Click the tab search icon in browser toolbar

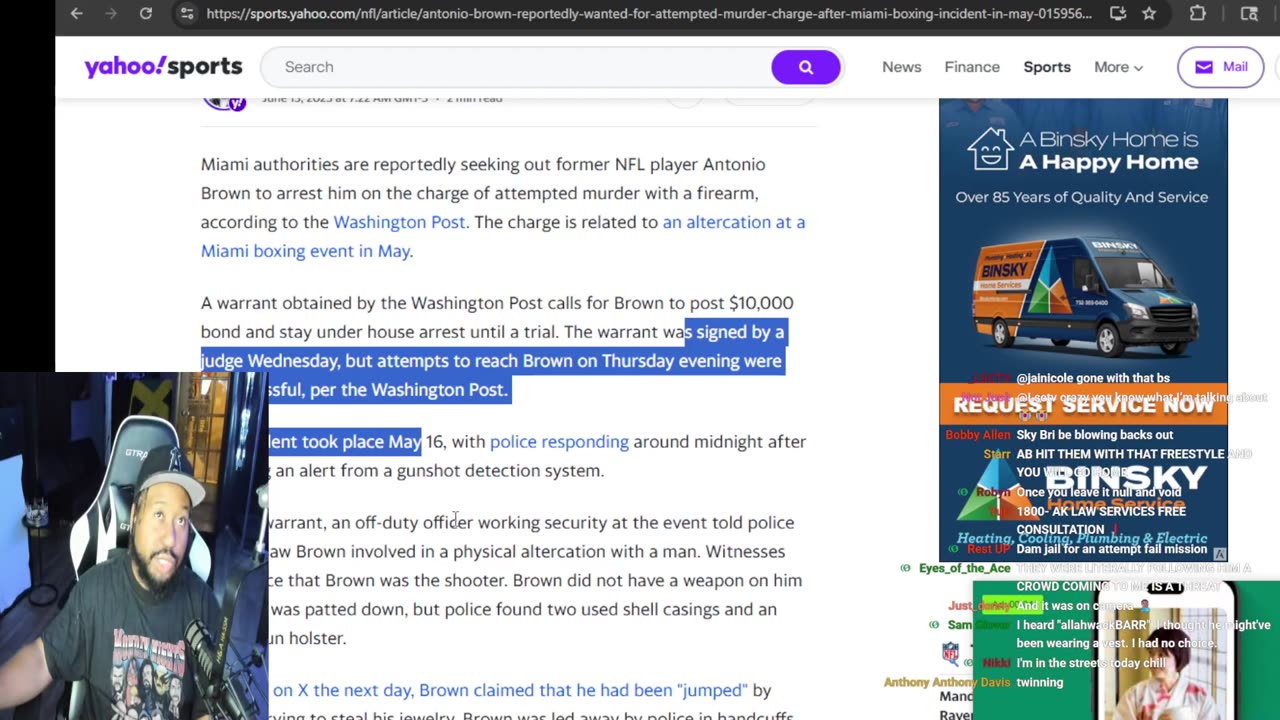pos(1249,13)
